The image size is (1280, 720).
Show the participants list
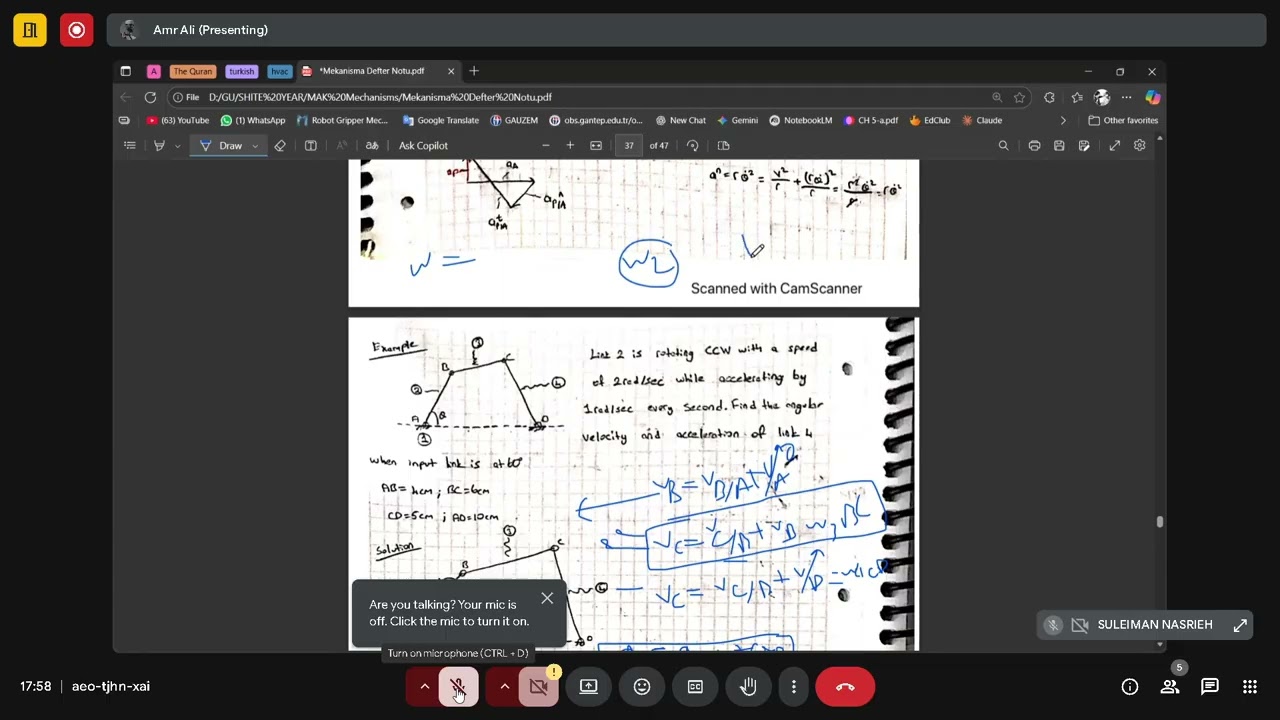(1170, 687)
